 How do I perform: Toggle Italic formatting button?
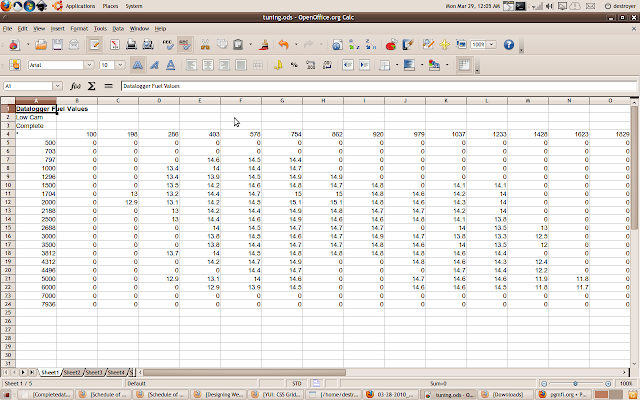click(153, 65)
